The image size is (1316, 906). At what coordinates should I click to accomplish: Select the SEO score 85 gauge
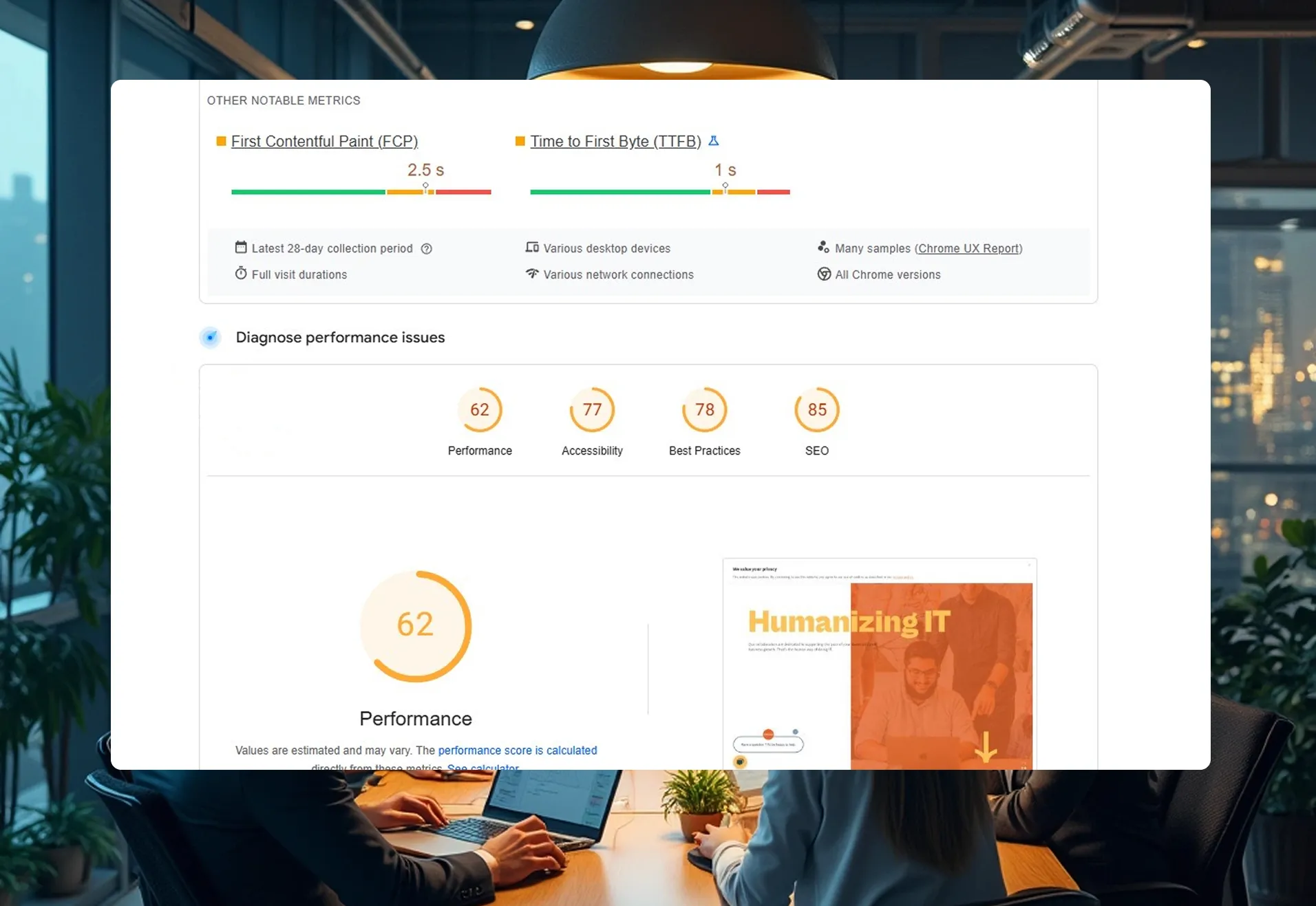coord(817,411)
